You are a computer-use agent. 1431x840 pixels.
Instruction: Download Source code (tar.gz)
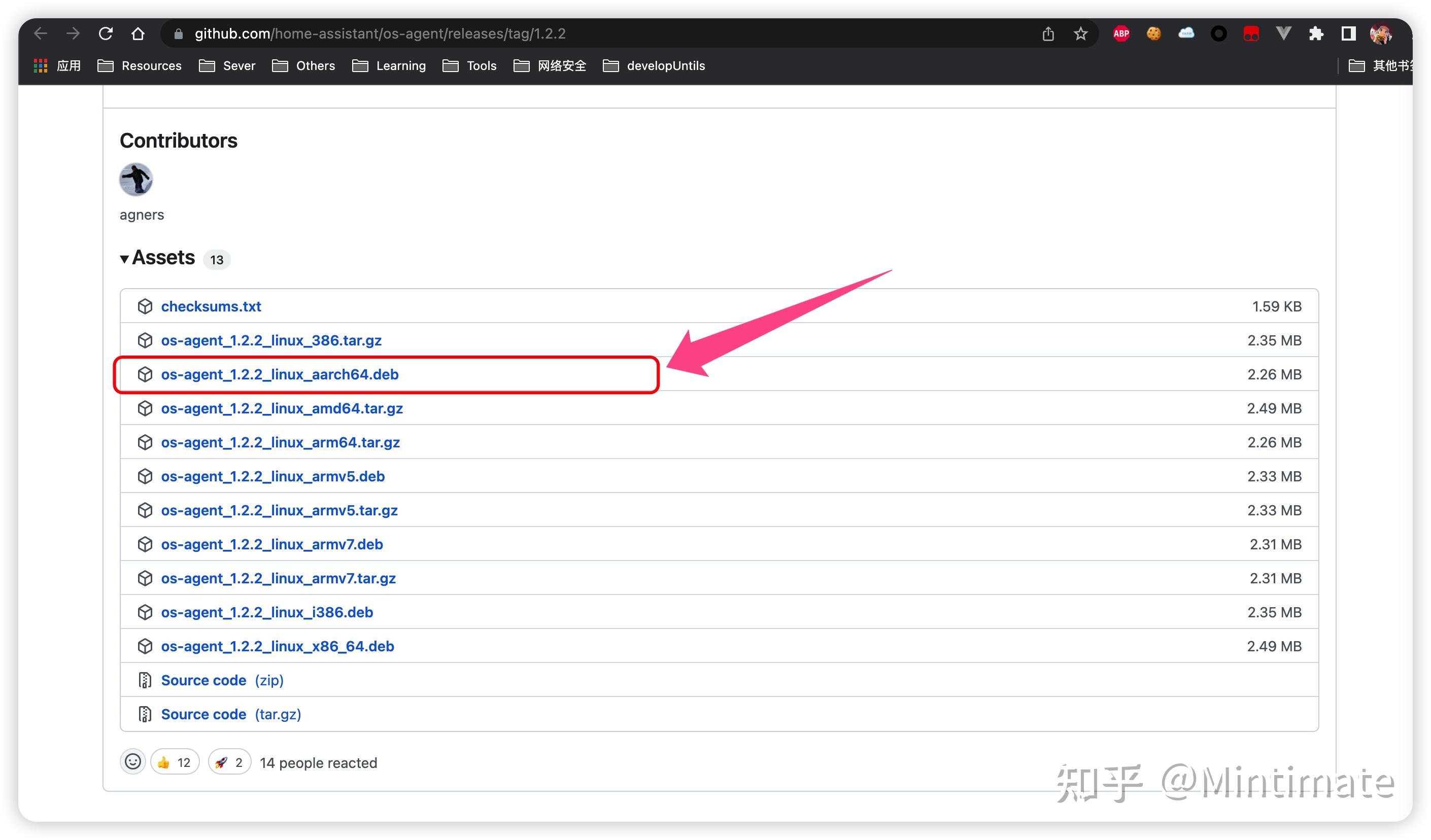(x=230, y=715)
